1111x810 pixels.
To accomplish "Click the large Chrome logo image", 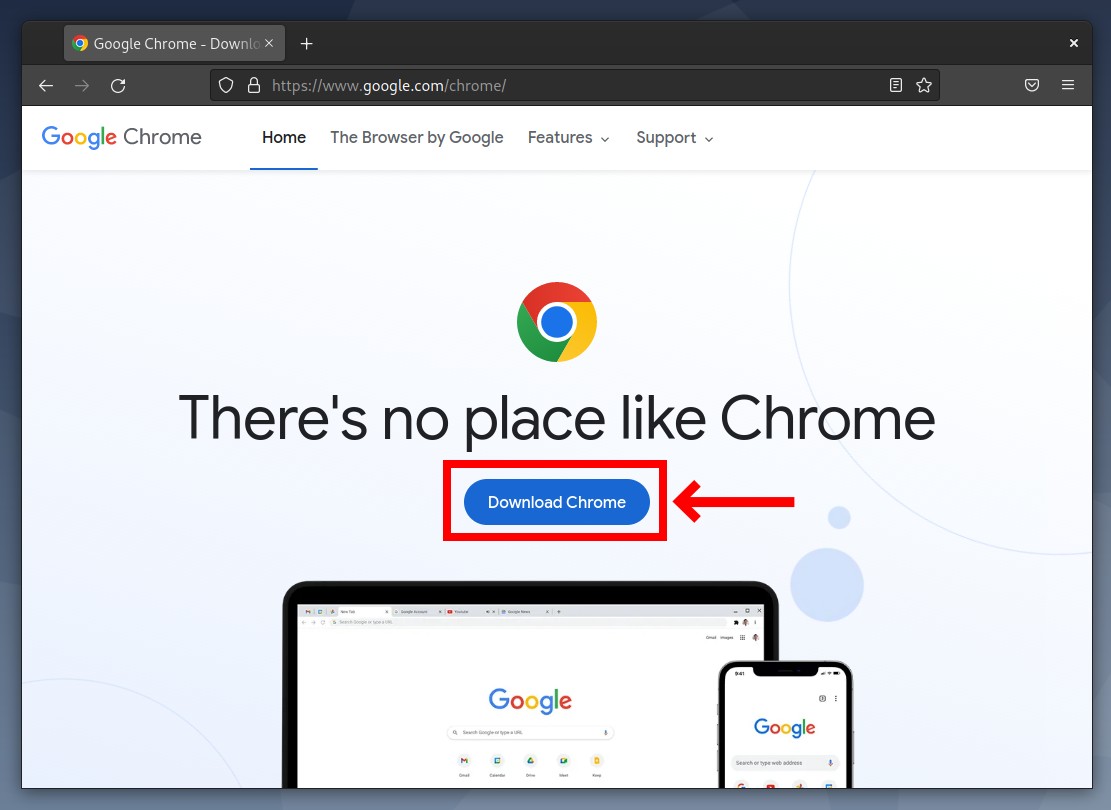I will [x=557, y=322].
